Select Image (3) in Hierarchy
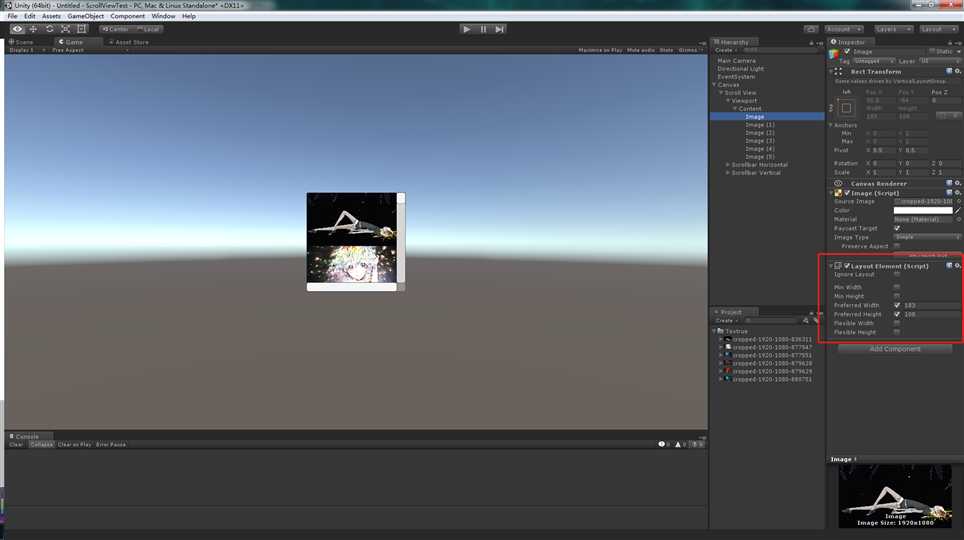This screenshot has width=964, height=540. pos(760,141)
